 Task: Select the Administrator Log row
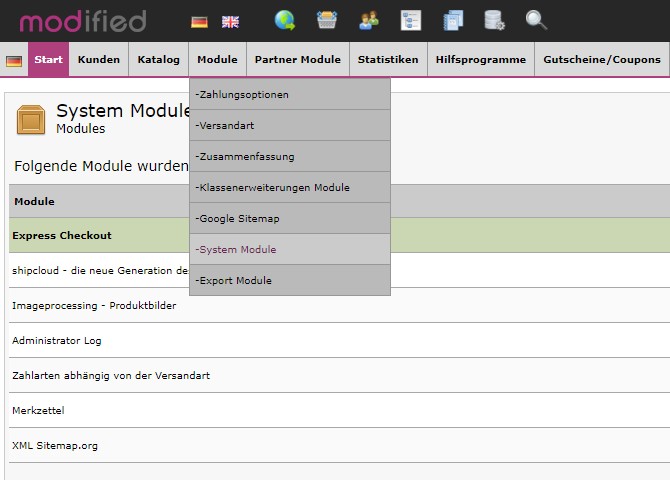tap(339, 340)
